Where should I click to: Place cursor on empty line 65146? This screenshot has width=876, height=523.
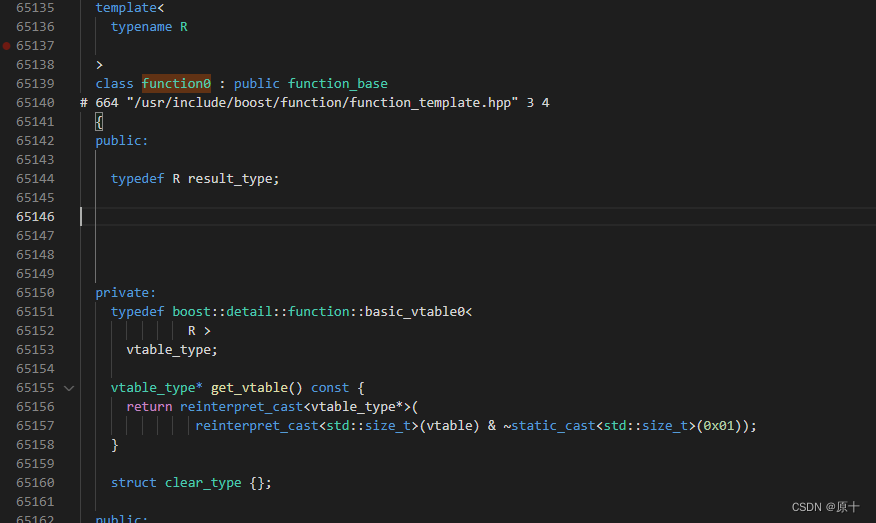[478, 217]
